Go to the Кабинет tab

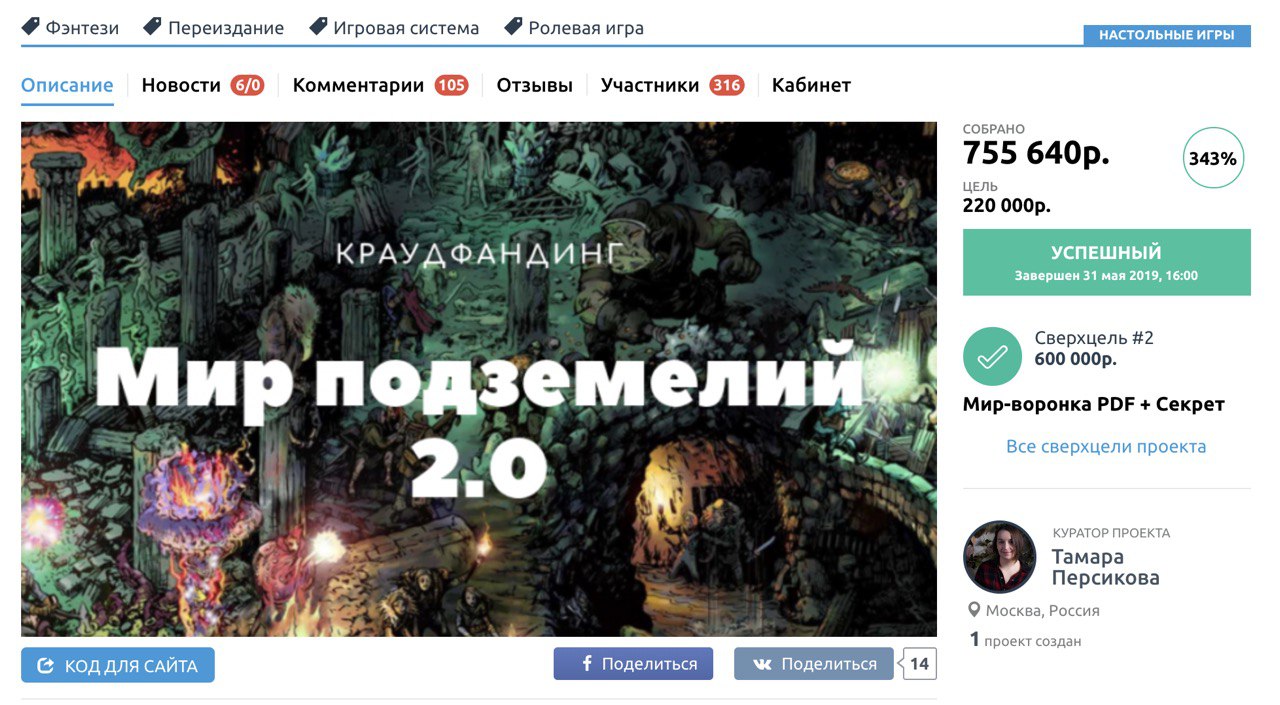(811, 85)
